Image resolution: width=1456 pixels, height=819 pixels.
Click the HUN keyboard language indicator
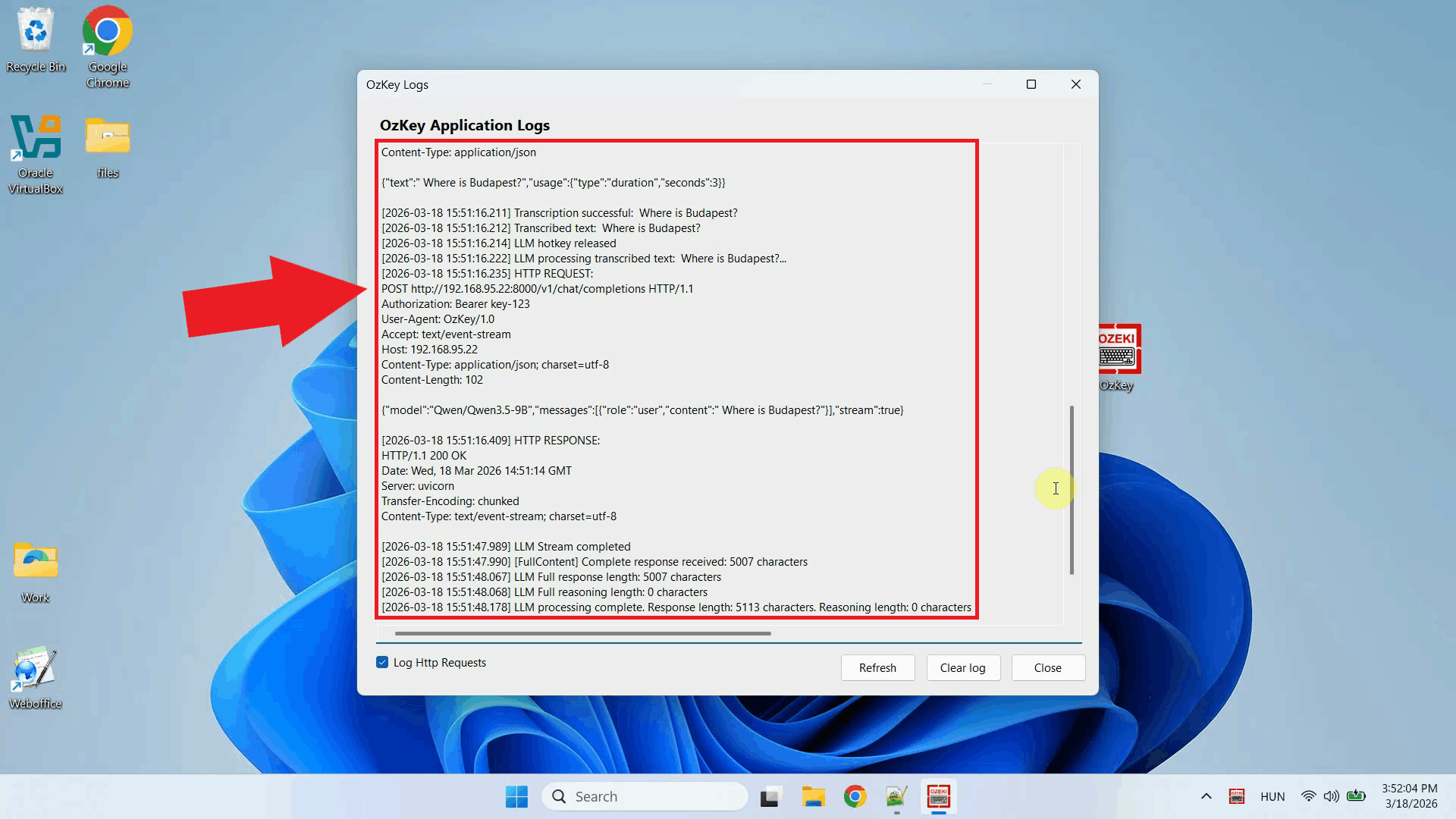pyautogui.click(x=1272, y=796)
